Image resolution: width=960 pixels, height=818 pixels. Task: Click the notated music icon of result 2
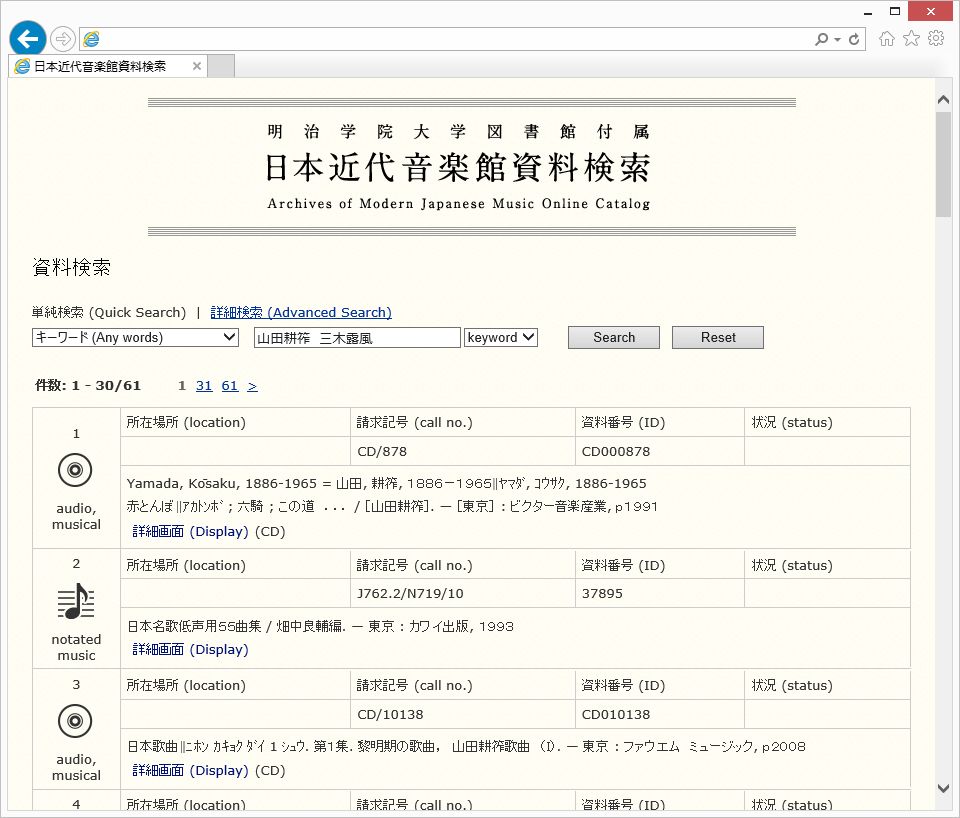(x=75, y=602)
